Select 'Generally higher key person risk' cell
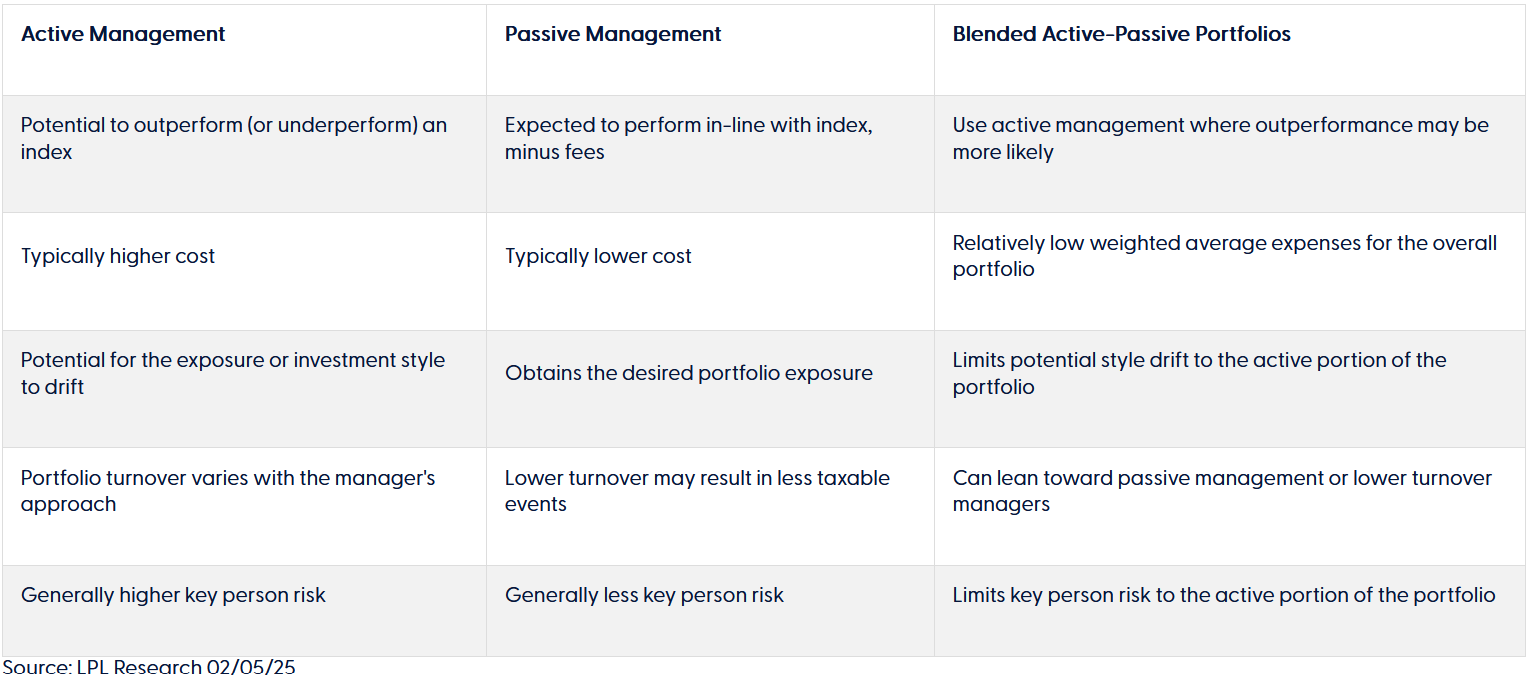1531x675 pixels. coord(244,611)
